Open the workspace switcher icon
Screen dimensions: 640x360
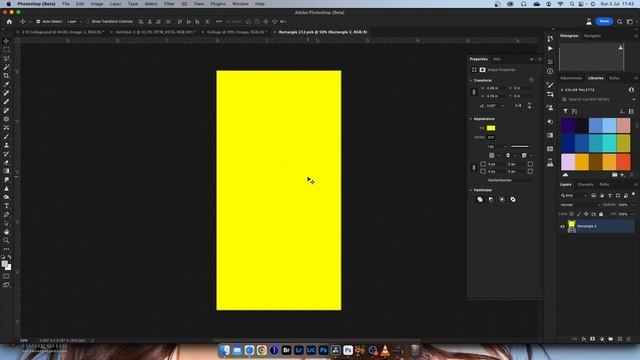coord(630,22)
